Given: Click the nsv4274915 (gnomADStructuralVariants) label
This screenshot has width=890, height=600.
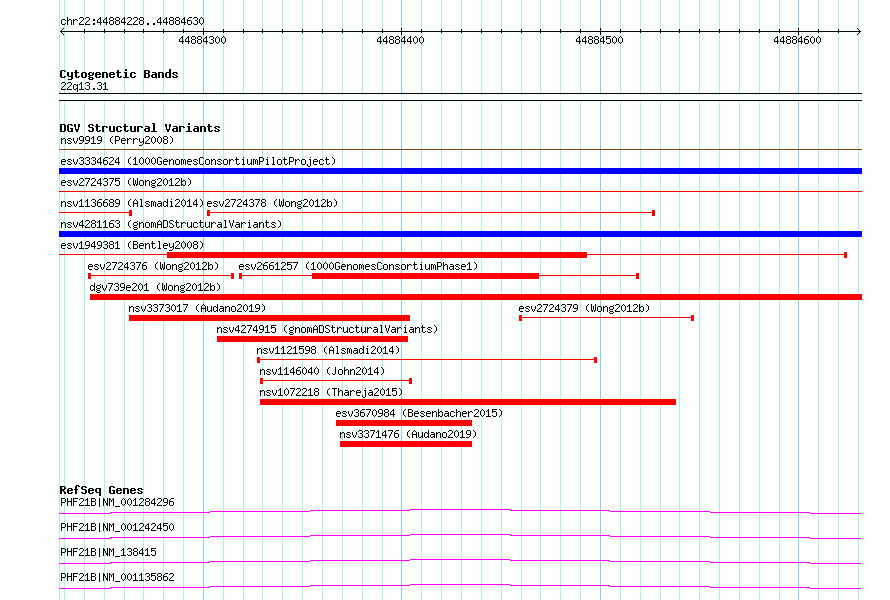Looking at the screenshot, I should point(327,329).
